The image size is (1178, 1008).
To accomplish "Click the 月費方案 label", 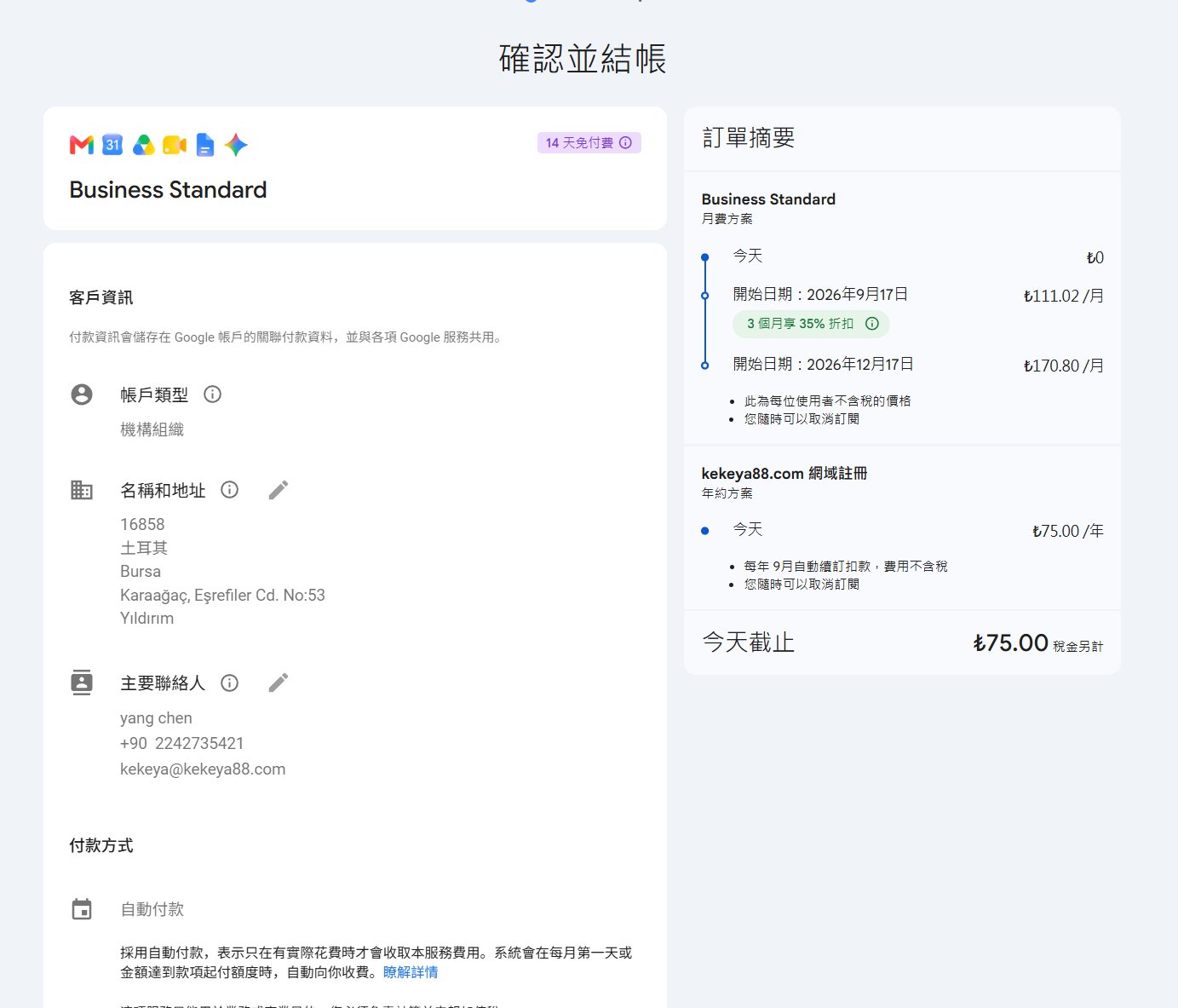I will 727,219.
